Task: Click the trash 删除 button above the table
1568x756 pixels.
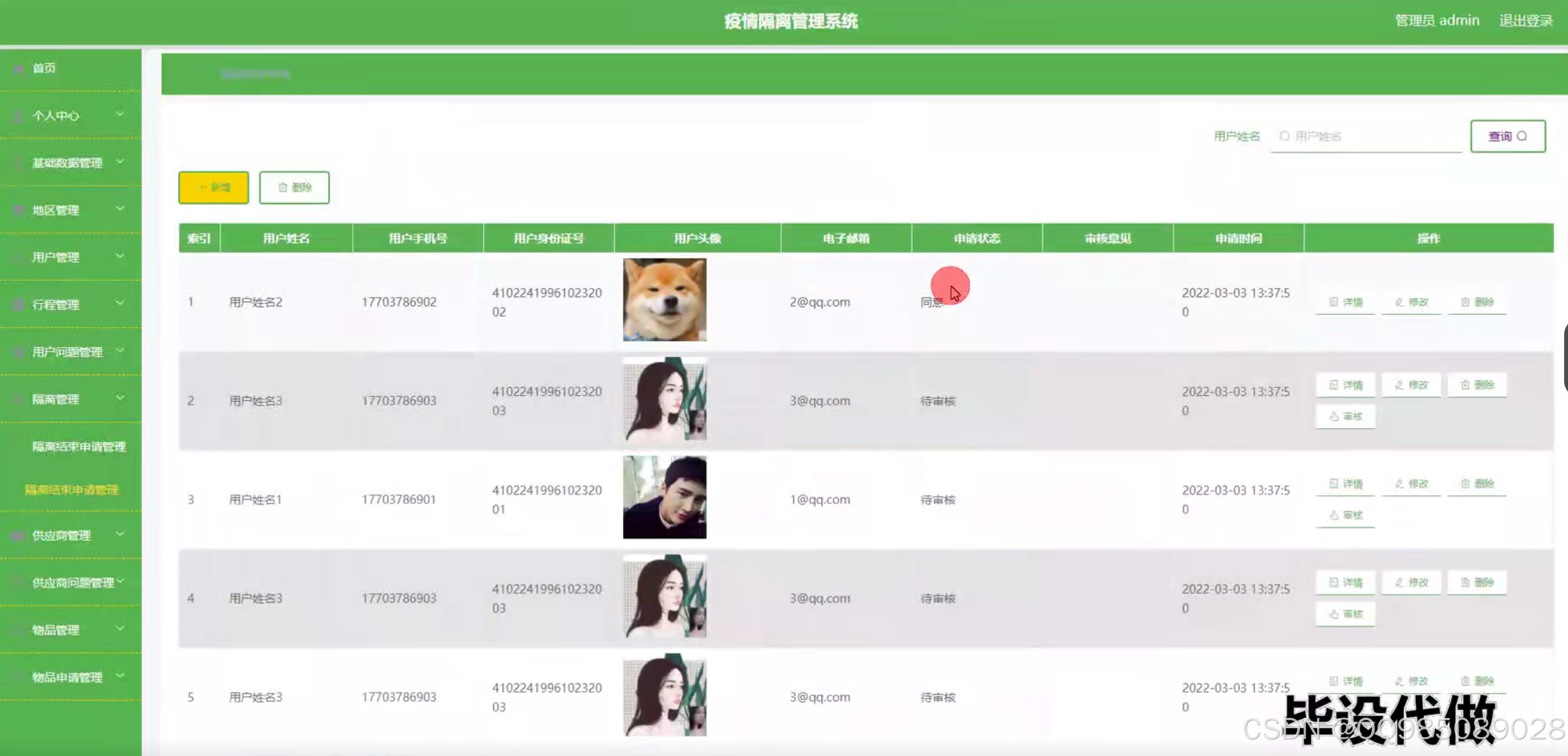Action: [x=294, y=187]
